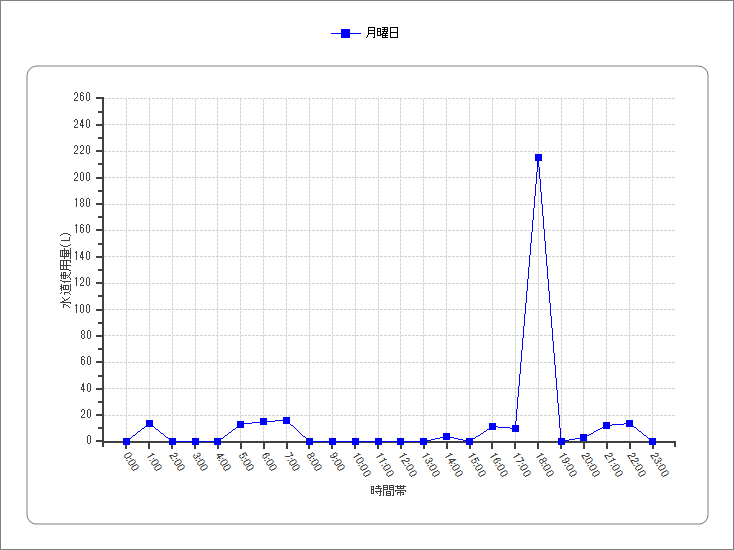Select the data point at 0:00
Screen dimensions: 734x550
126,441
